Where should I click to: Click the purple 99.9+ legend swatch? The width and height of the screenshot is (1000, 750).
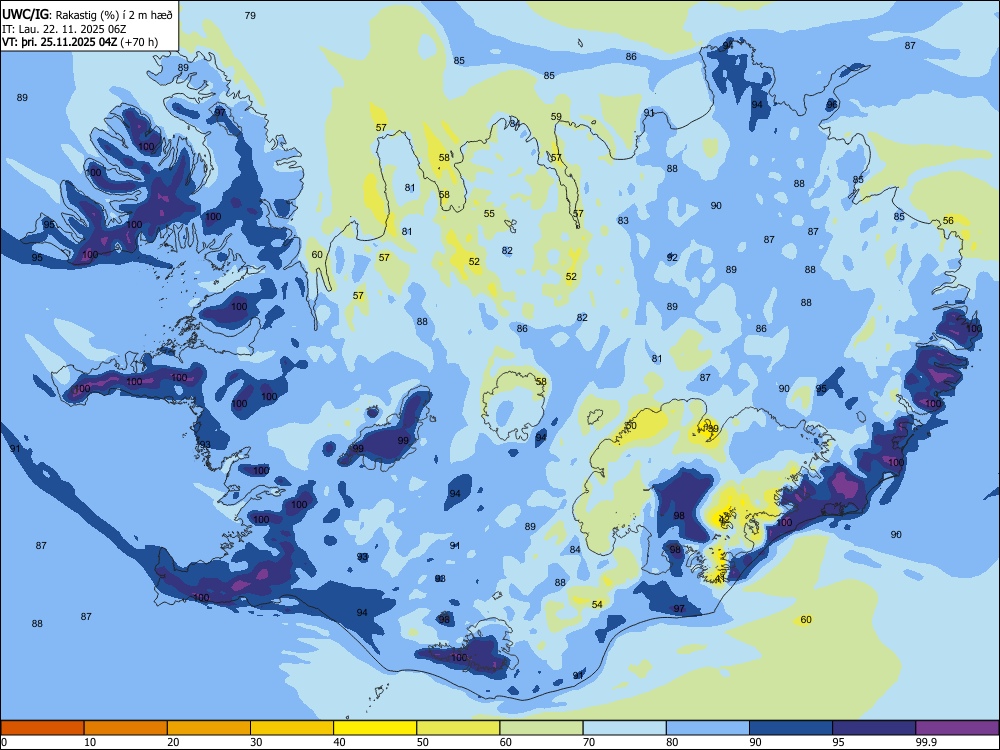[957, 728]
